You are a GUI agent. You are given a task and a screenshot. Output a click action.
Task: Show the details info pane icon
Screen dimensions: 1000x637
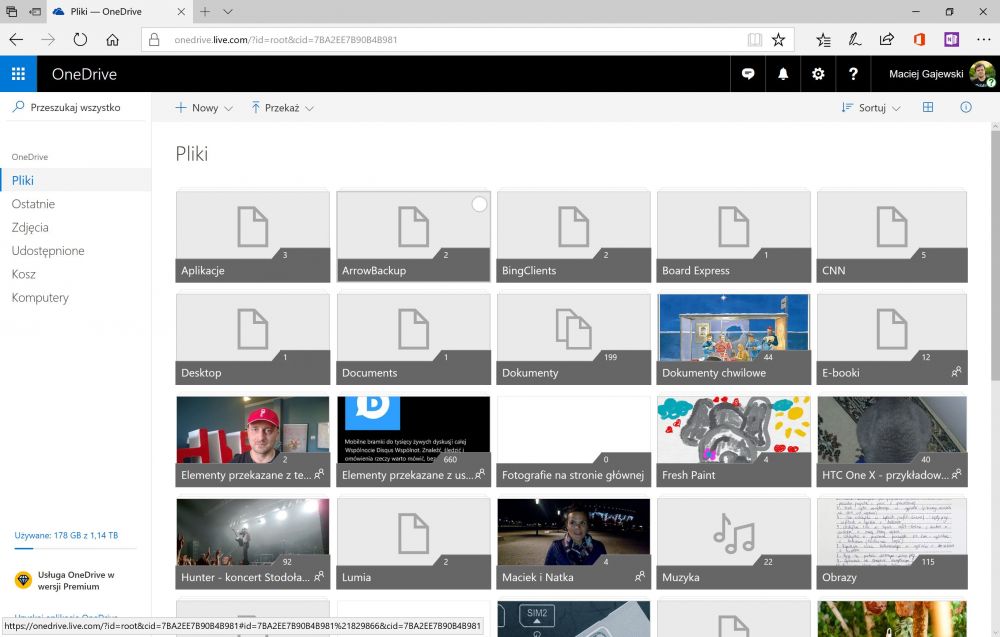[966, 107]
